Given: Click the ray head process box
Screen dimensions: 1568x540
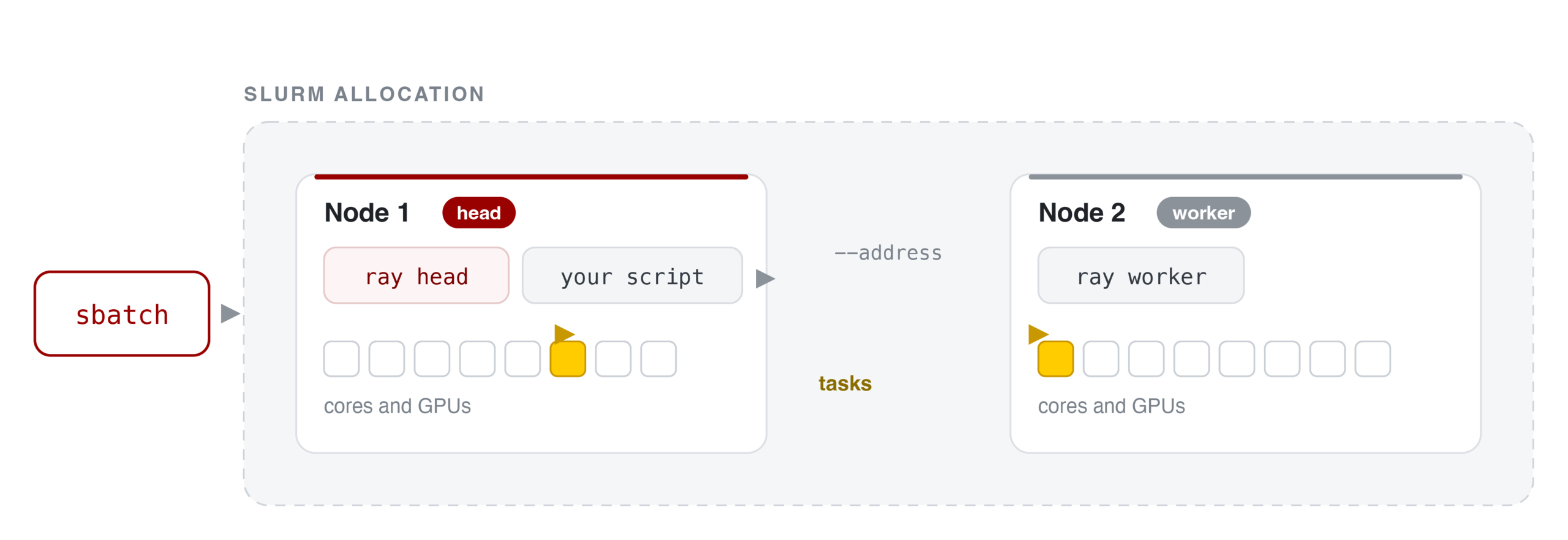Looking at the screenshot, I should (x=416, y=276).
